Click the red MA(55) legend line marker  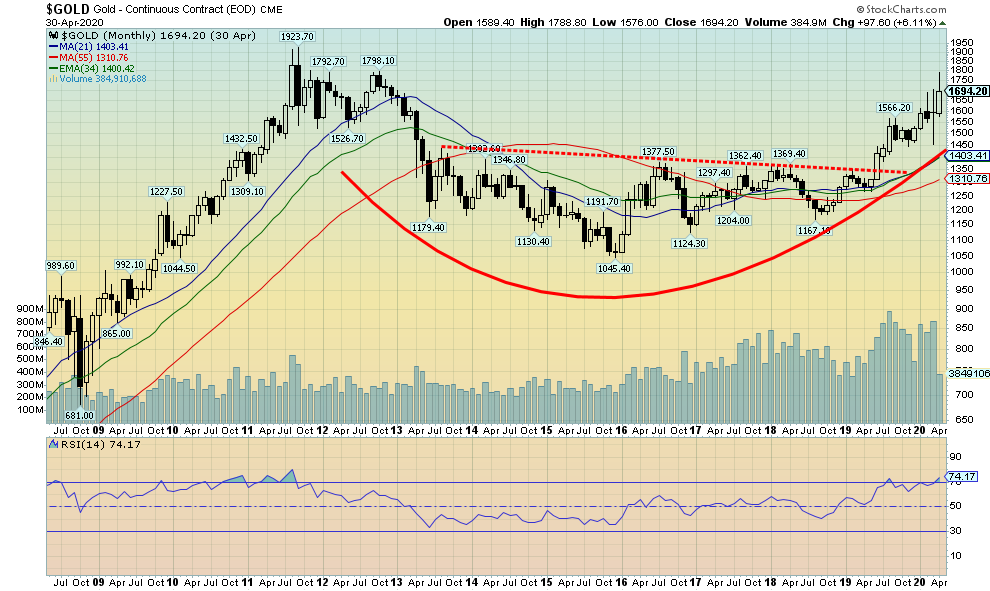point(51,56)
